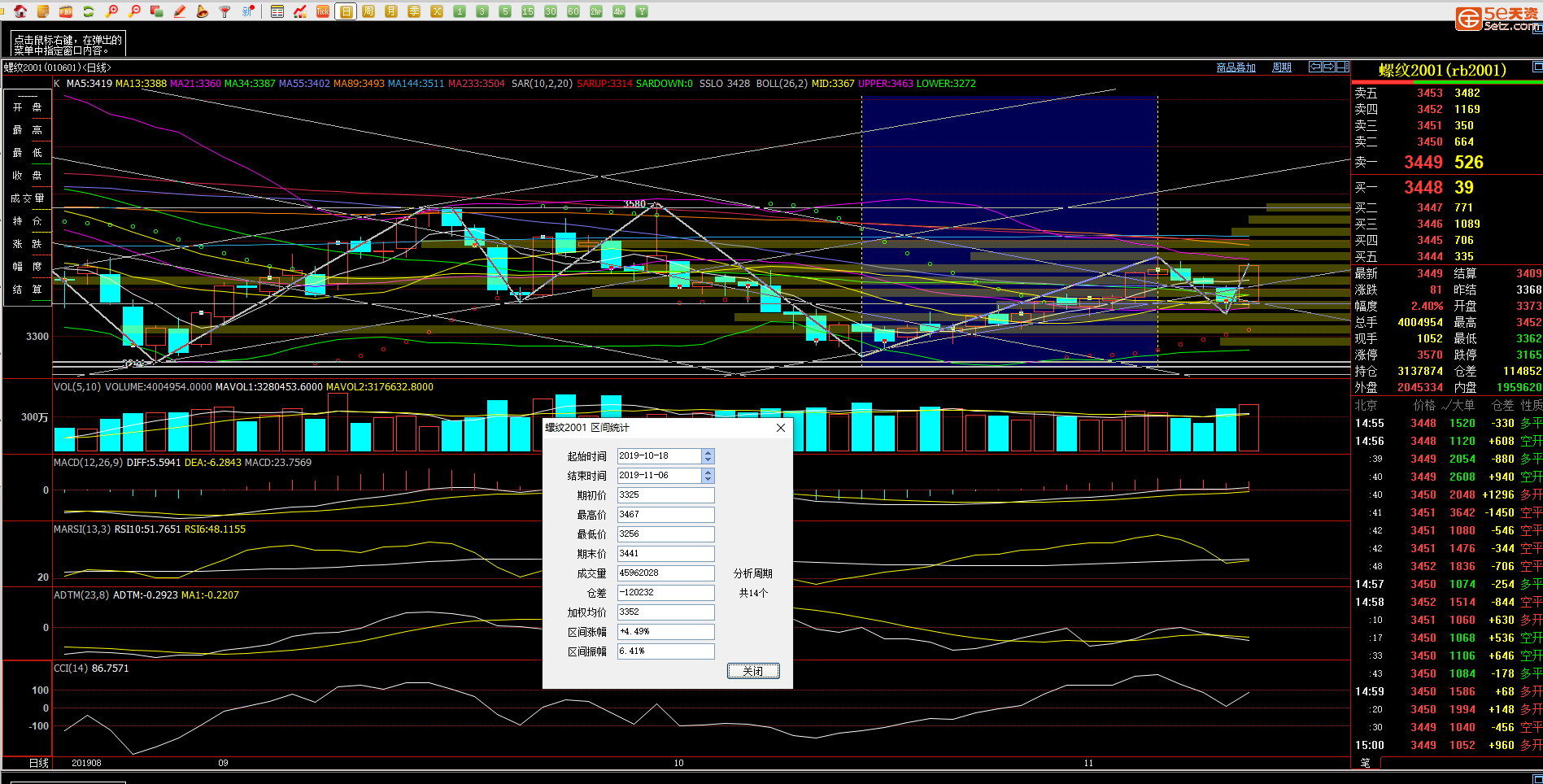The height and width of the screenshot is (784, 1543).
Task: Click the 笔 tab below trade list
Action: [1365, 763]
